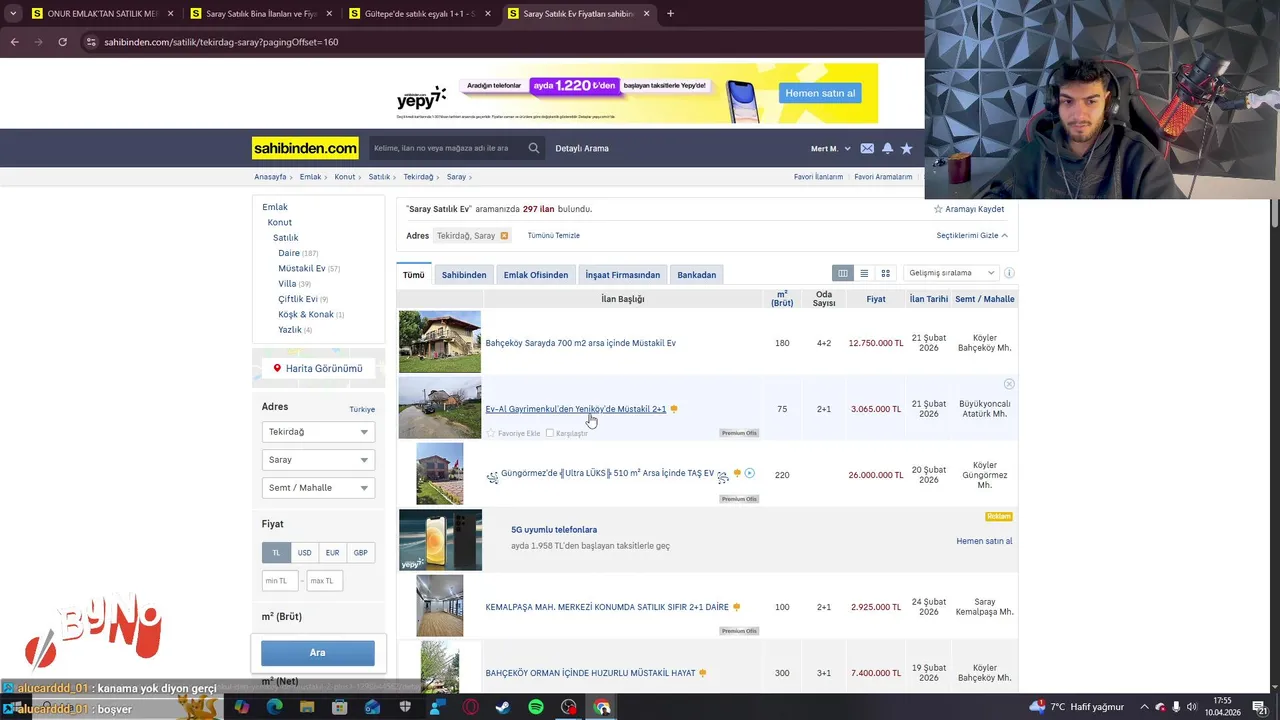Open the taskbar volume icon
This screenshot has height=720, width=1280.
1192,707
